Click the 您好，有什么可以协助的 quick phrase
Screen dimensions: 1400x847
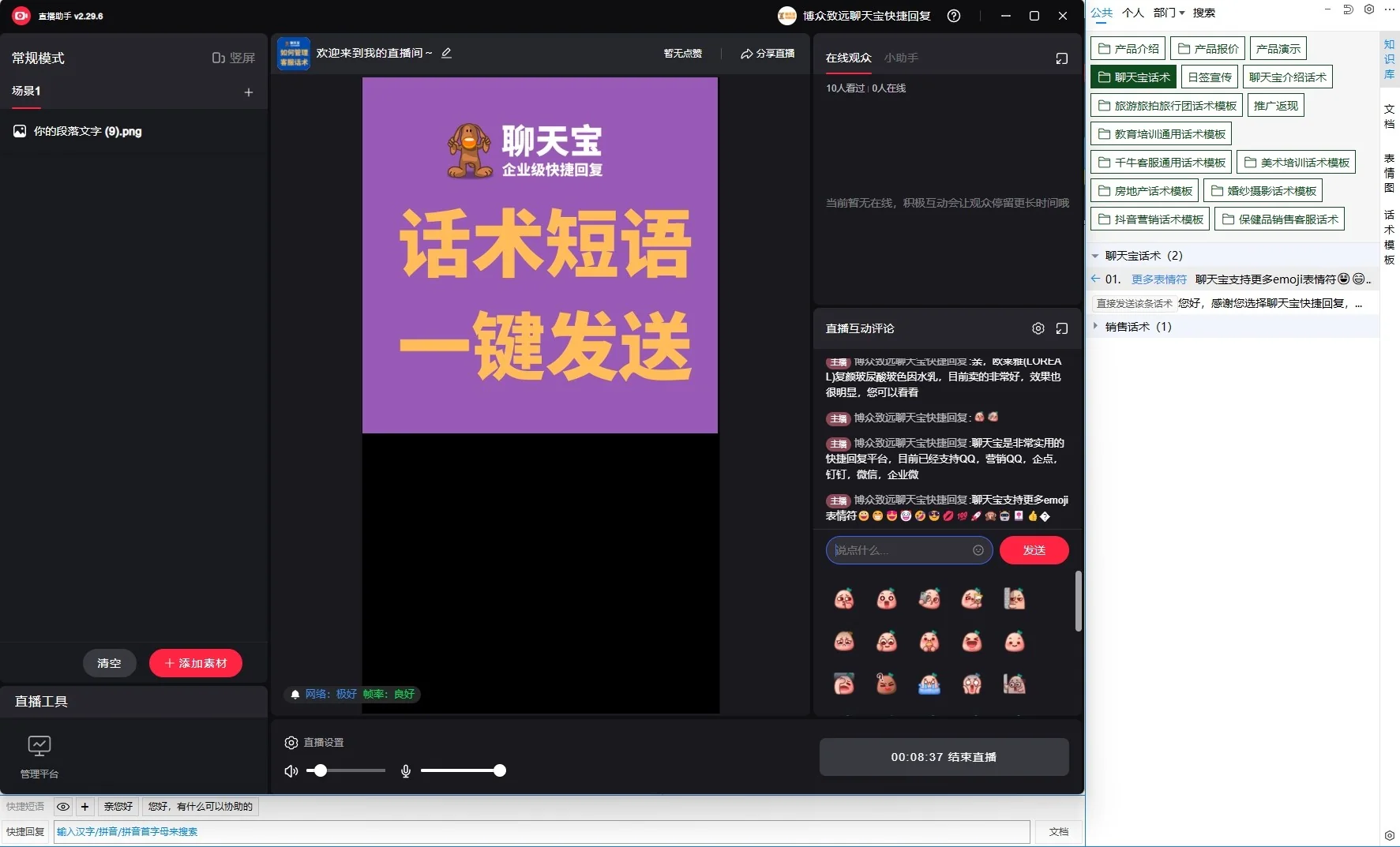[201, 807]
